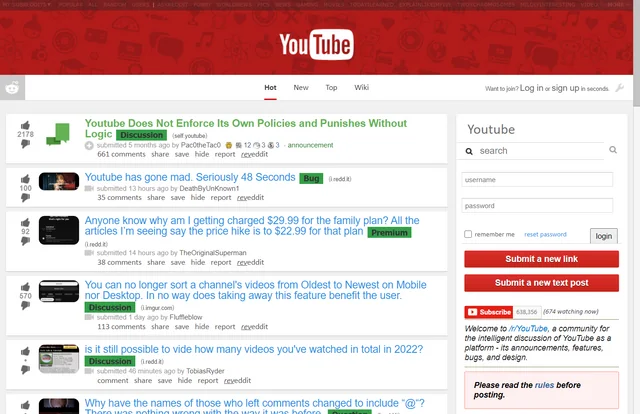This screenshot has width=640, height=414.
Task: Click the 'Youtube has gone mad' post thumbnail
Action: tap(59, 181)
